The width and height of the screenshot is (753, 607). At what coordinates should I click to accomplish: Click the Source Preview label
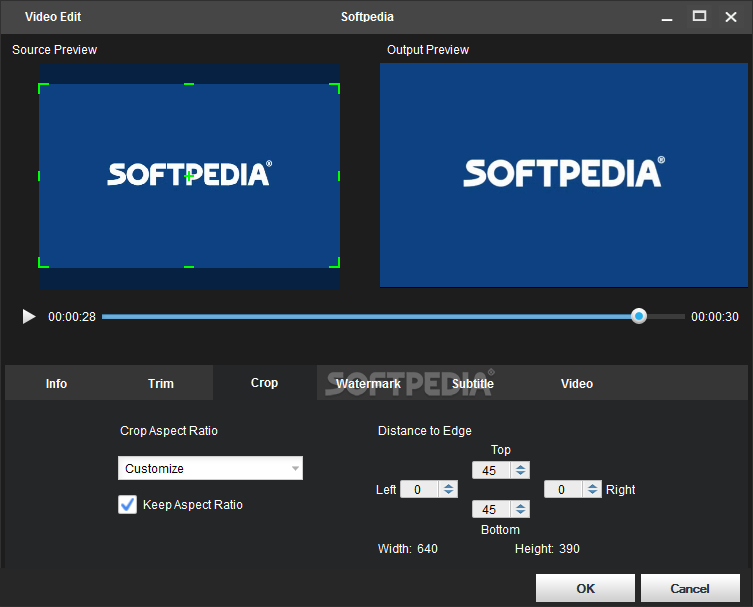click(55, 50)
